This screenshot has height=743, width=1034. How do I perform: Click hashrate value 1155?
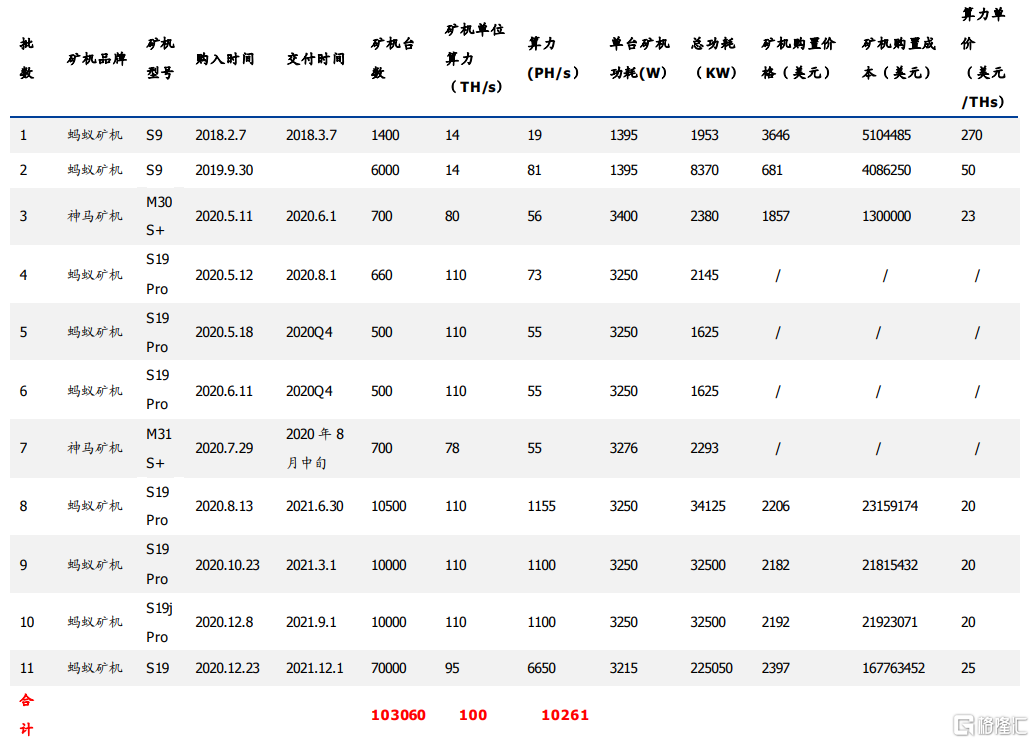[x=541, y=506]
